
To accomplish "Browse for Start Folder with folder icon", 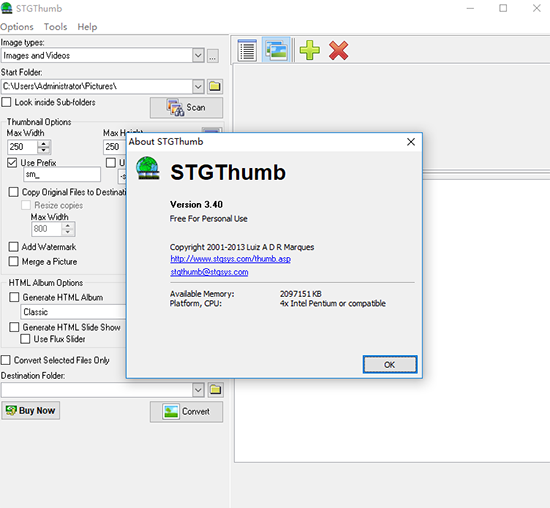I will pyautogui.click(x=215, y=86).
